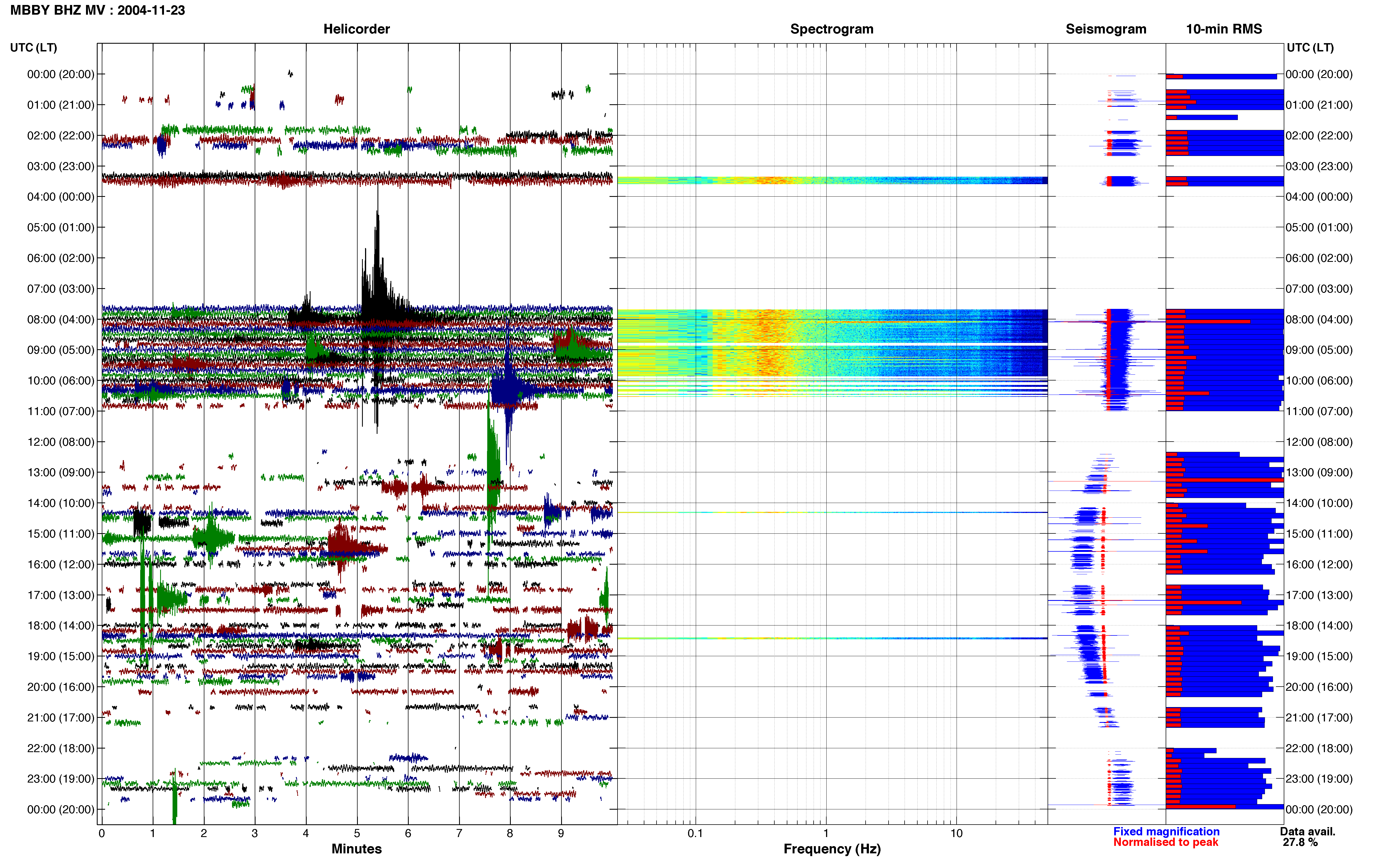Click left time label '03:00 (23:00)'
The image size is (1388, 868).
tap(61, 166)
